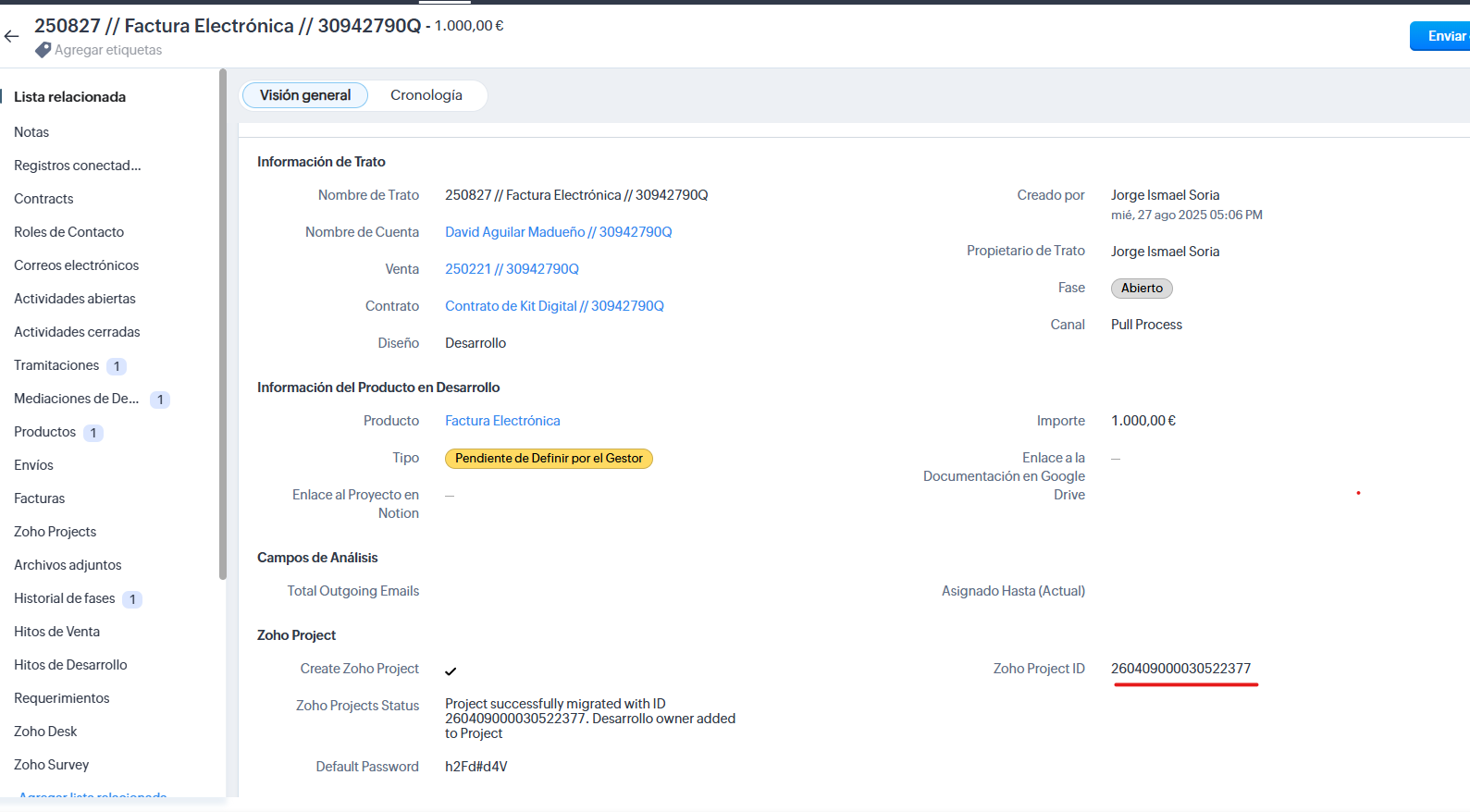The height and width of the screenshot is (812, 1470).
Task: Open the Venta link 250221 // 30942790Q
Action: [512, 269]
